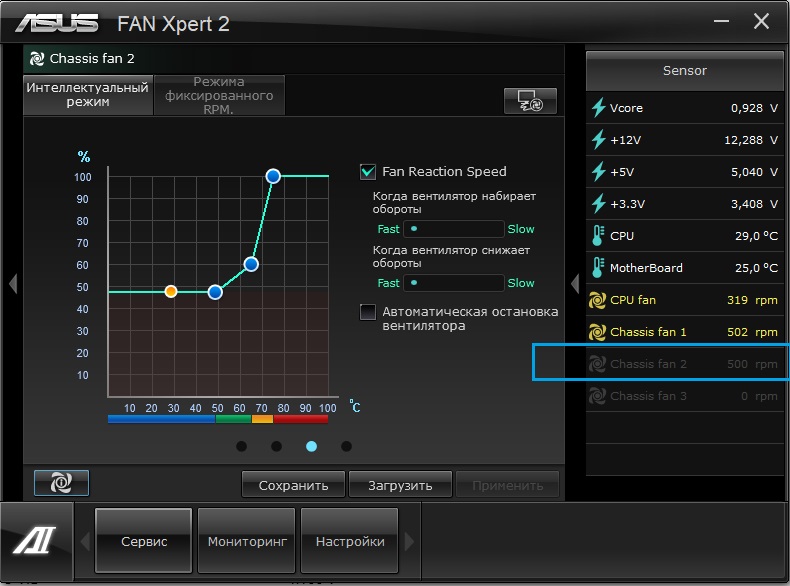
Task: Switch to Интеллектуальный режим tab
Action: [88, 95]
